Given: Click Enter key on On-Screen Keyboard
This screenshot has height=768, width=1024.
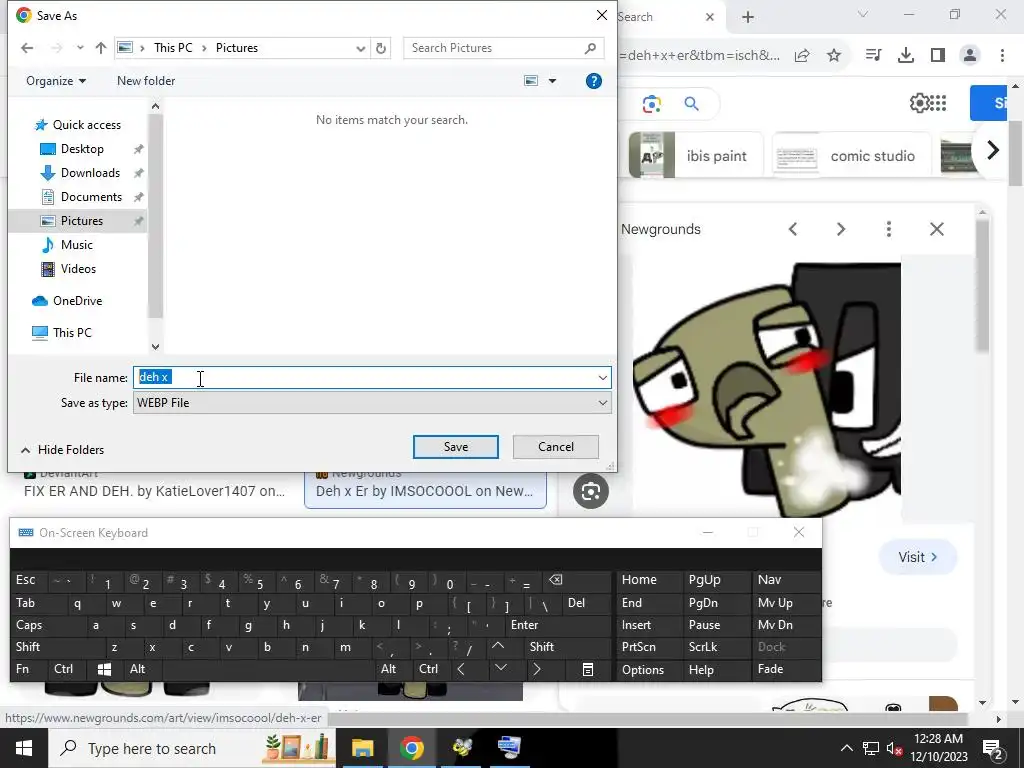Looking at the screenshot, I should pyautogui.click(x=558, y=625).
